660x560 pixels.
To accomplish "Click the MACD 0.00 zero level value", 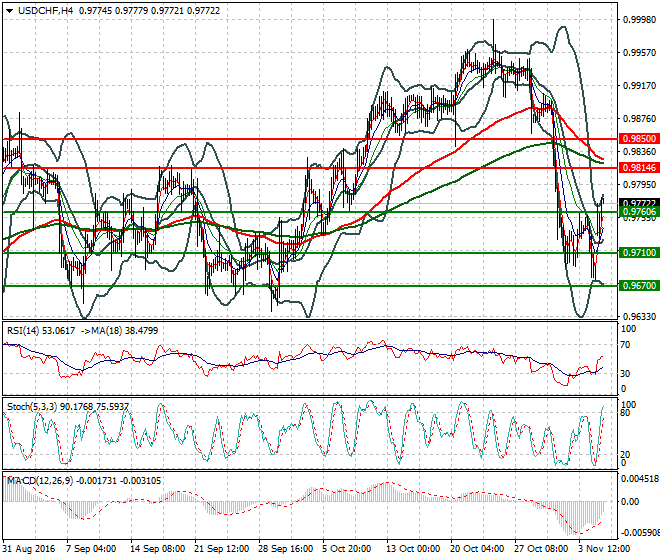I will tap(630, 501).
